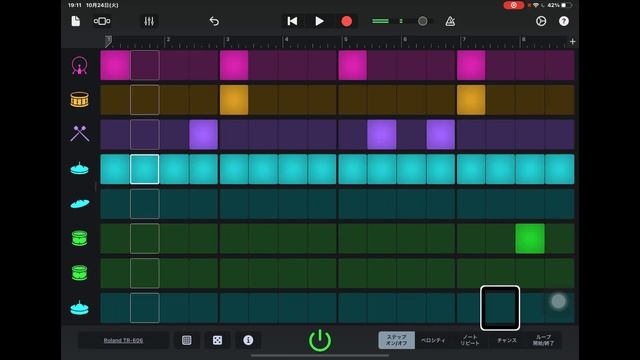Switch to the ノートリピート mode tab

(470, 340)
